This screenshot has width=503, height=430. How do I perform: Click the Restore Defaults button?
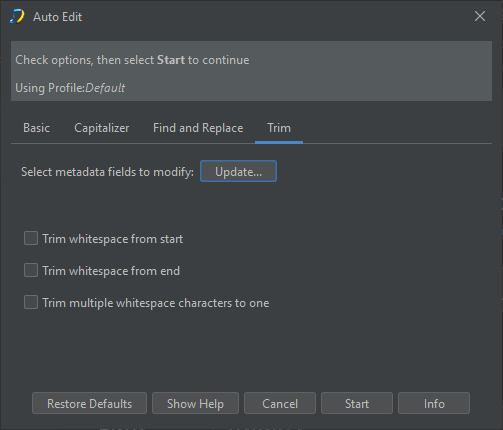pos(89,403)
